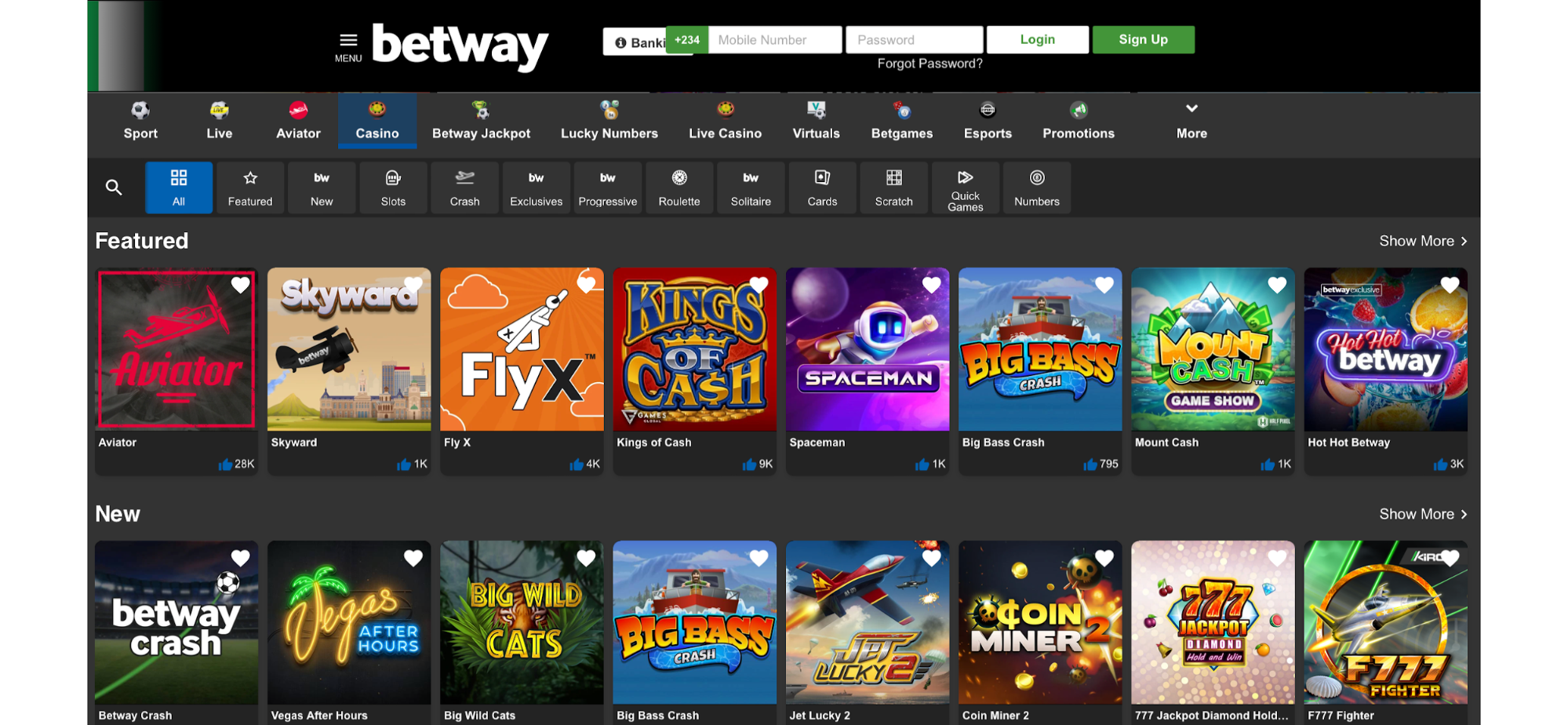
Task: Toggle favorite heart on Vegas After Hours
Action: tap(413, 558)
